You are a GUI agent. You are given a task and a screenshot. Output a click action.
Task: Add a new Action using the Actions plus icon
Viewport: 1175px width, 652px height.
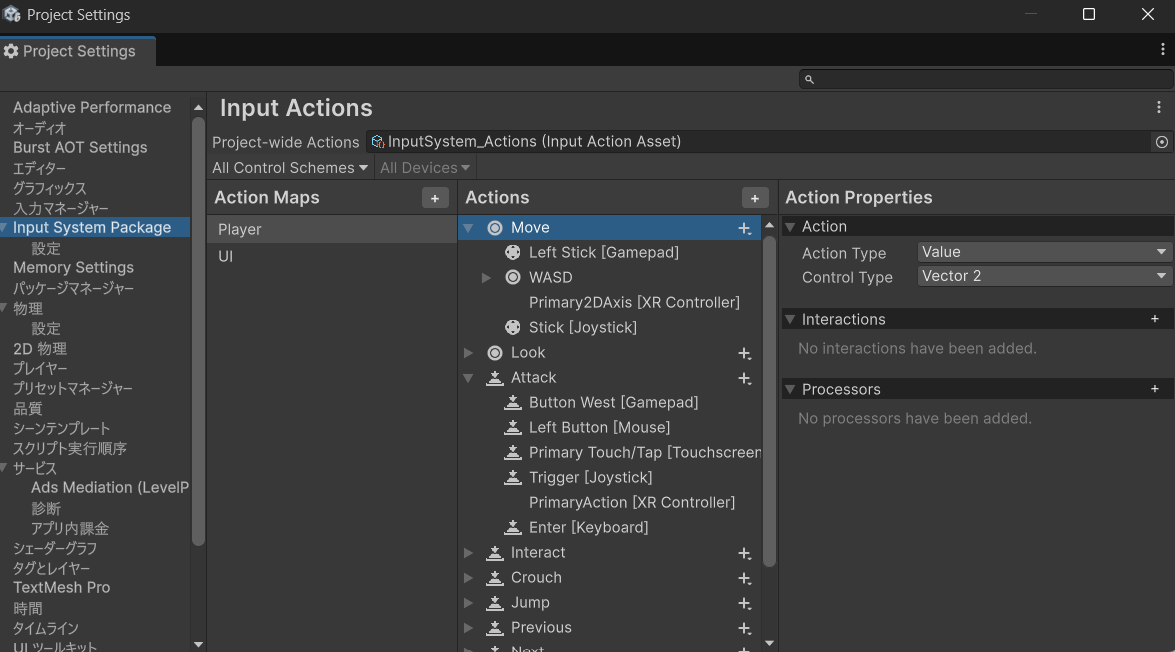[x=755, y=197]
